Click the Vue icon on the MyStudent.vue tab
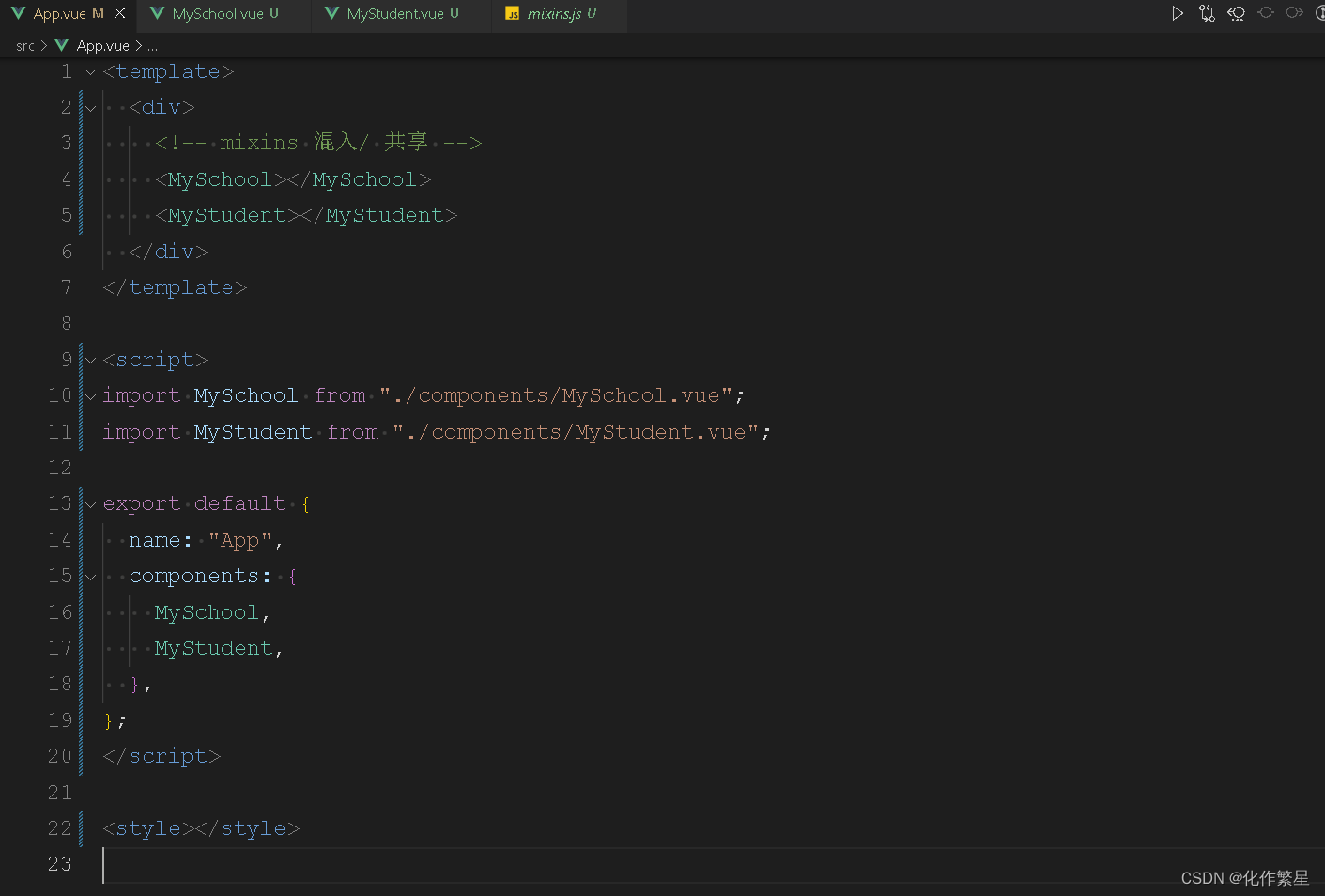Image resolution: width=1325 pixels, height=896 pixels. coord(331,13)
